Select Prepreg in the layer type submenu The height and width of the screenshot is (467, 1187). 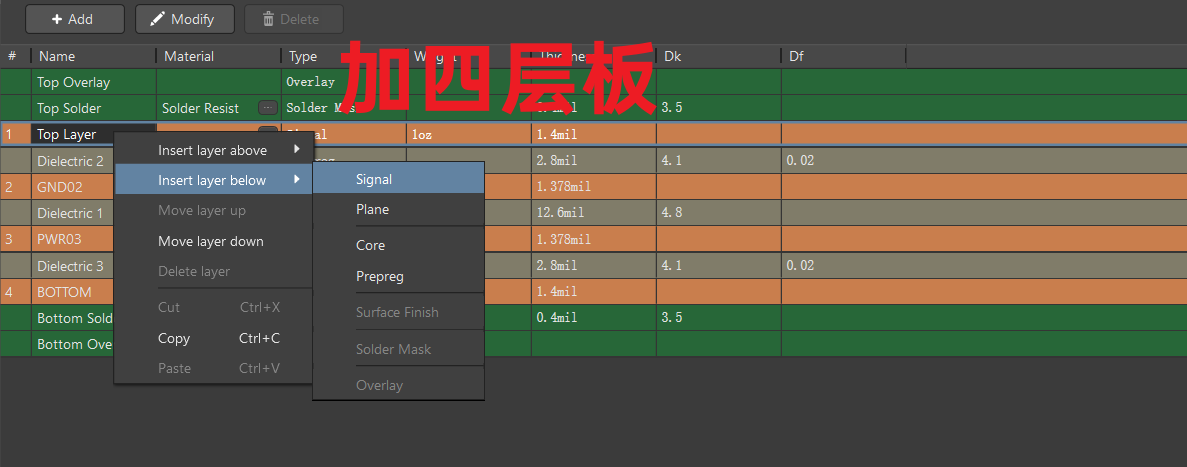pyautogui.click(x=379, y=276)
